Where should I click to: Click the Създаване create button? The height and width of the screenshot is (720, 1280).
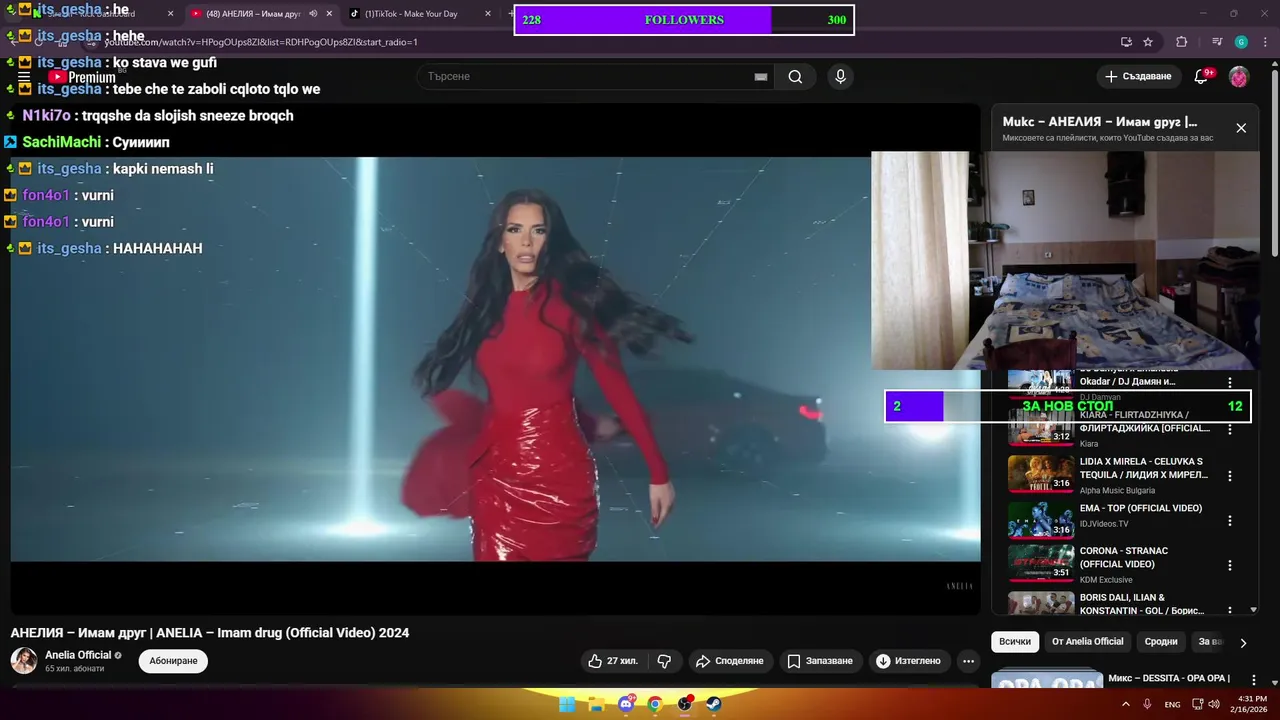[x=1138, y=77]
